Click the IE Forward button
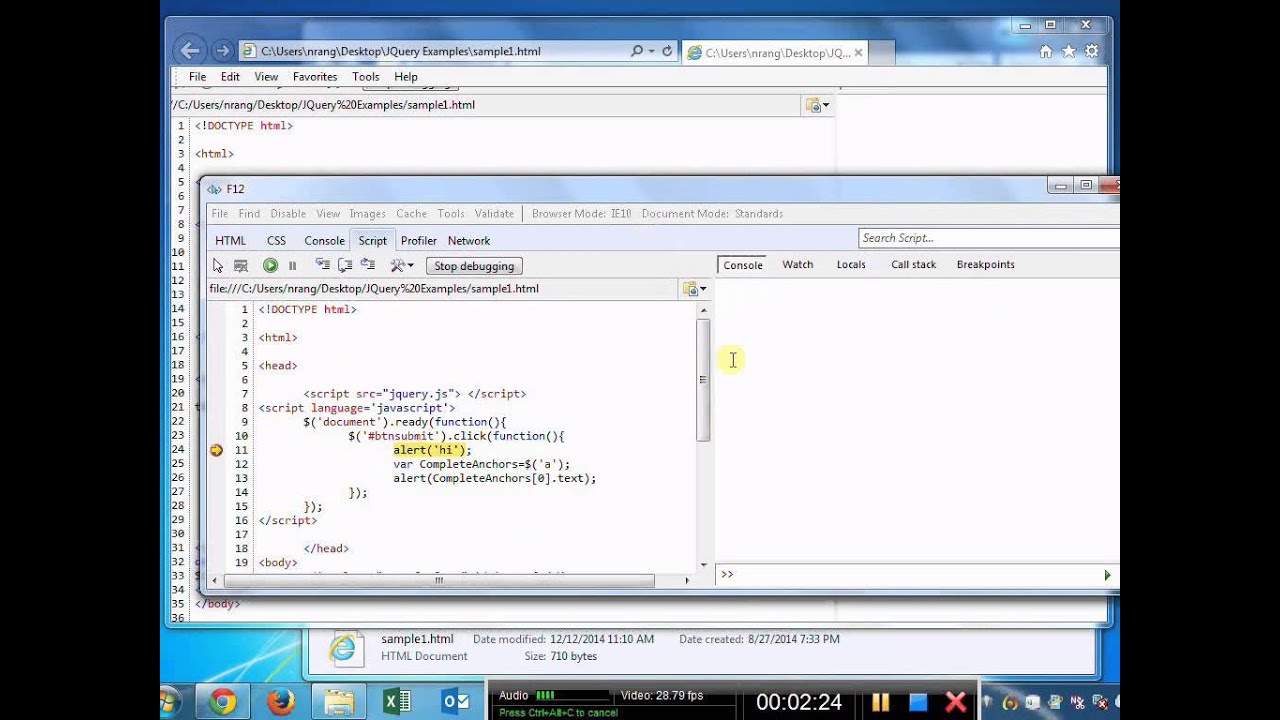 [222, 51]
